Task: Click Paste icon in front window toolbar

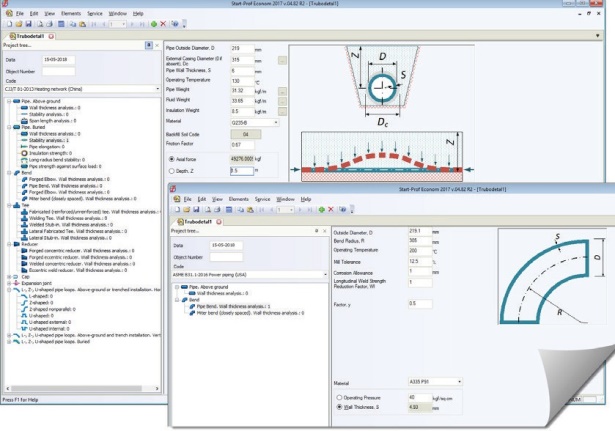Action: [x=250, y=210]
